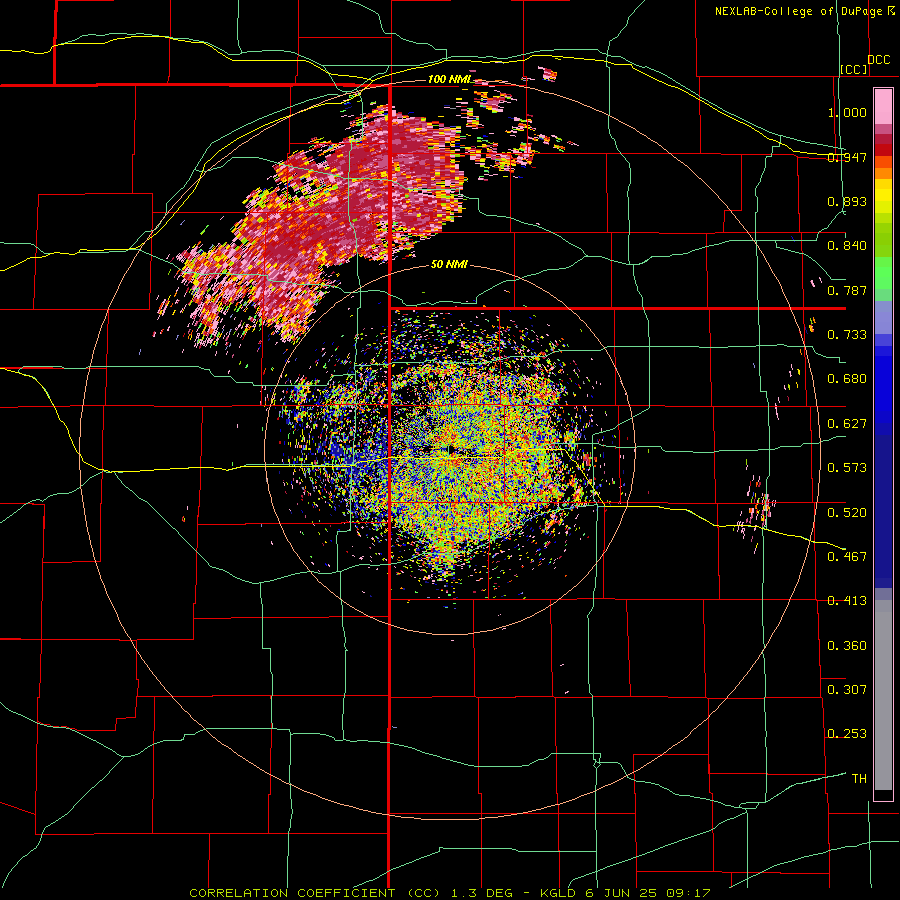900x900 pixels.
Task: Click the 0.360 scale value
Action: point(847,645)
